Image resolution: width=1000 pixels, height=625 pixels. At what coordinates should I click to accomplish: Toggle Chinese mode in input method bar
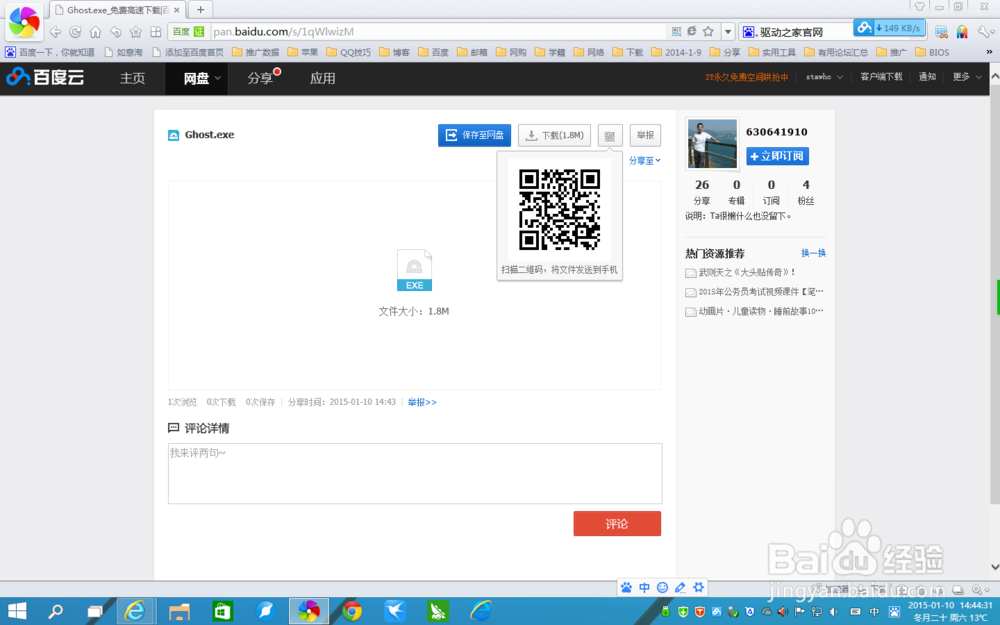click(645, 587)
